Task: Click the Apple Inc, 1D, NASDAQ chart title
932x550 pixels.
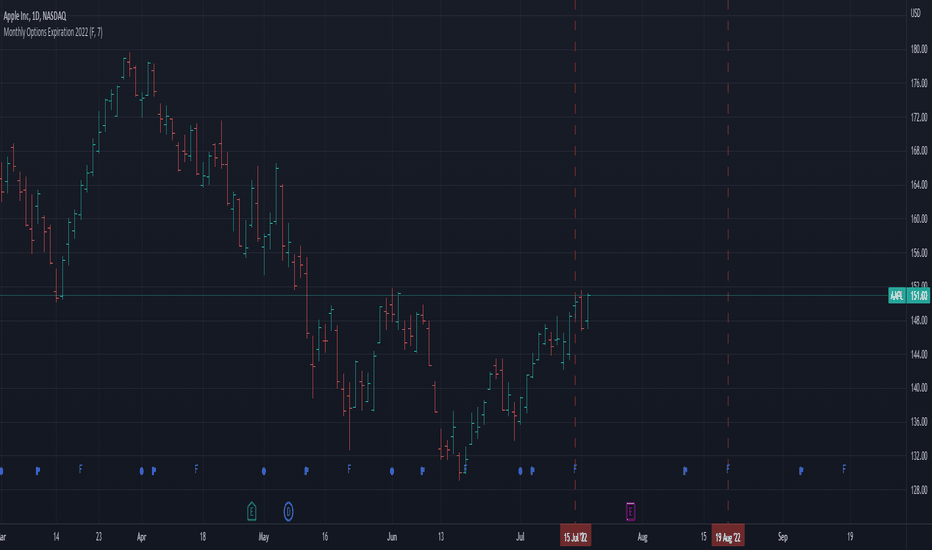Action: pos(35,16)
